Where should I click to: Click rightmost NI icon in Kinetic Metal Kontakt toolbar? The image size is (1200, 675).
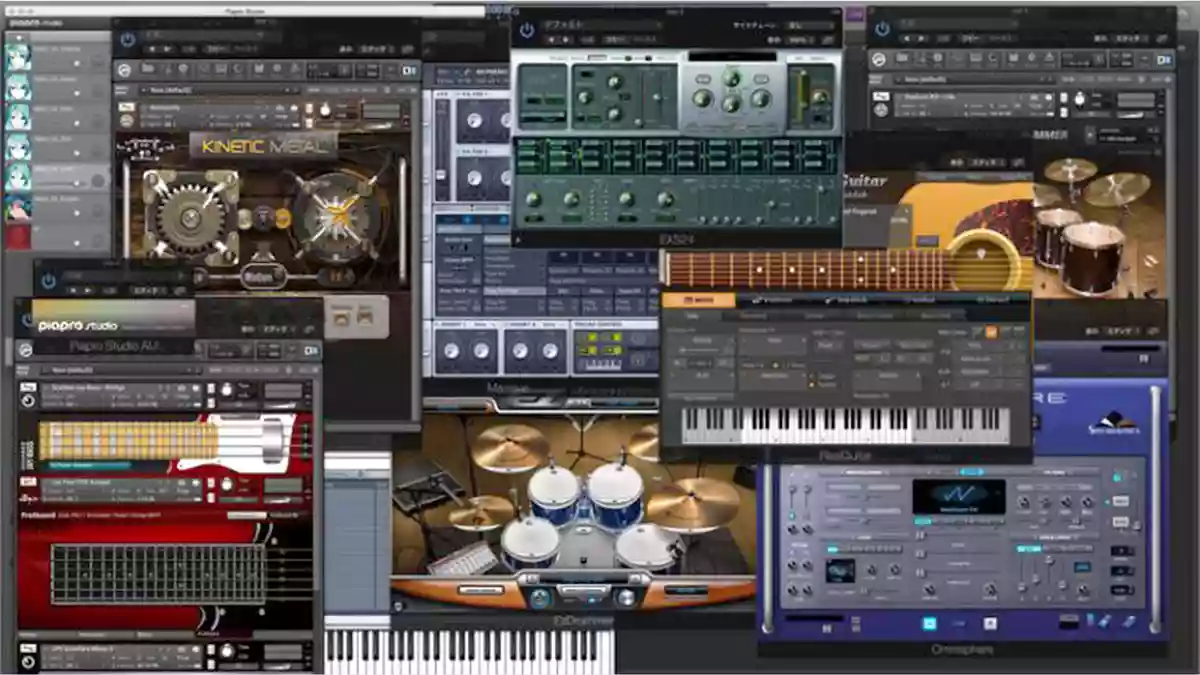point(408,71)
